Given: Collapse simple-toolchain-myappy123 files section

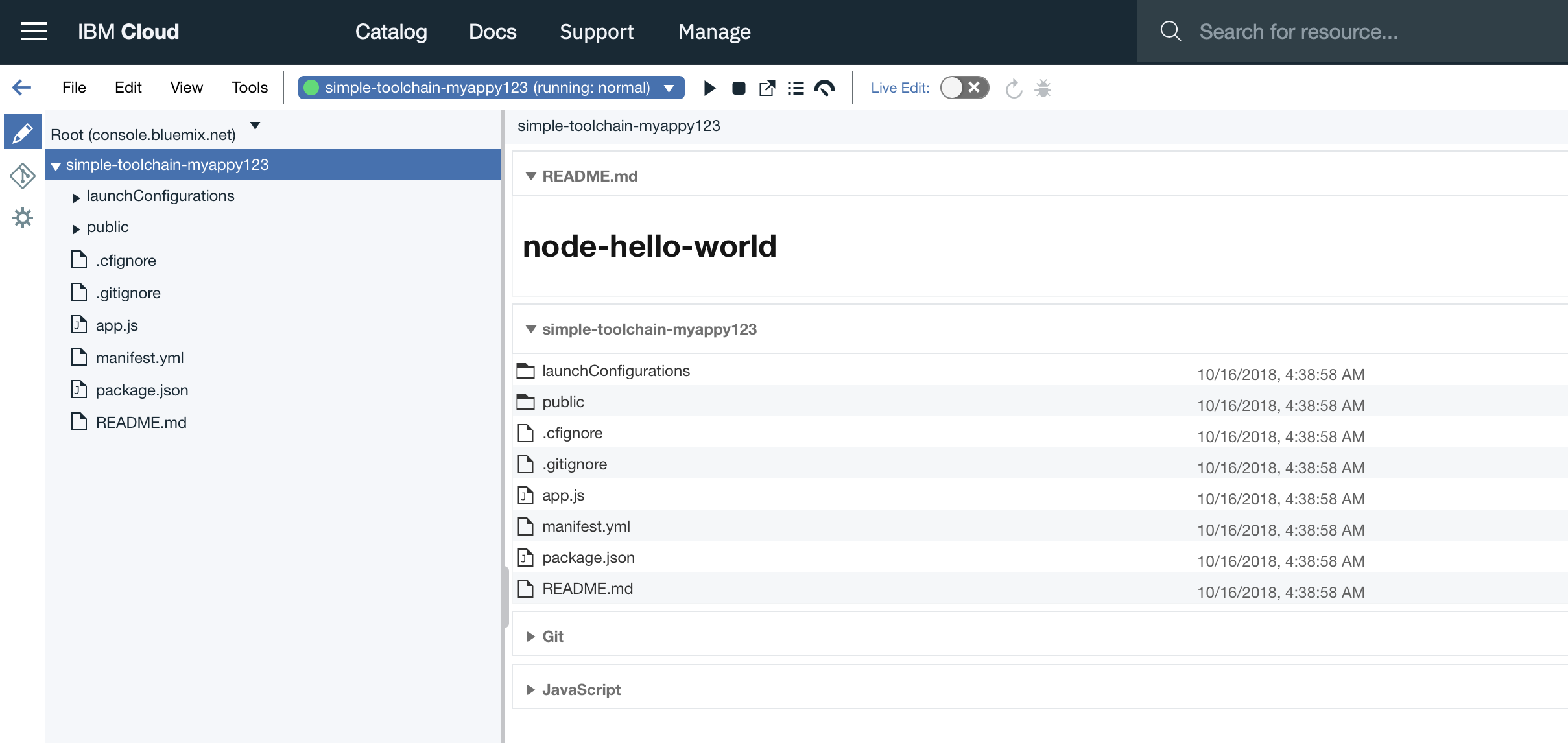Looking at the screenshot, I should tap(531, 329).
